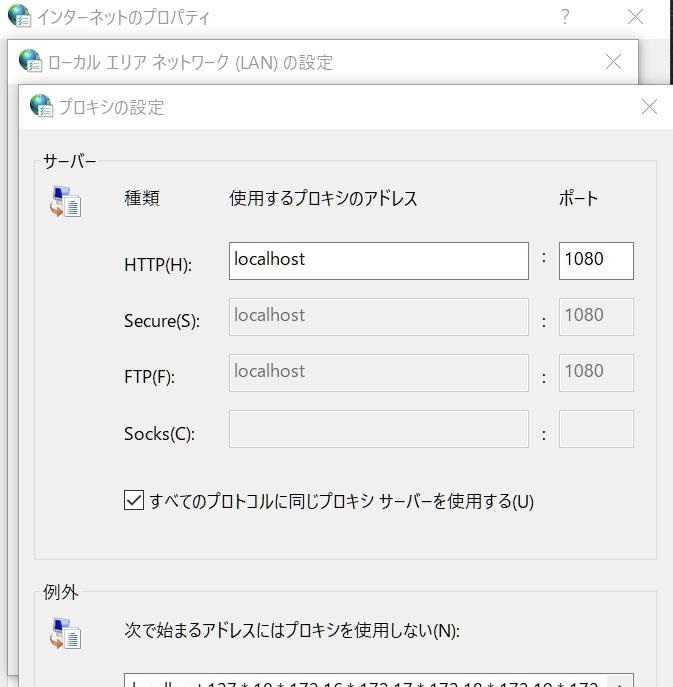This screenshot has height=687, width=673.
Task: Click the exceptions section network icon
Action: pyautogui.click(x=65, y=633)
